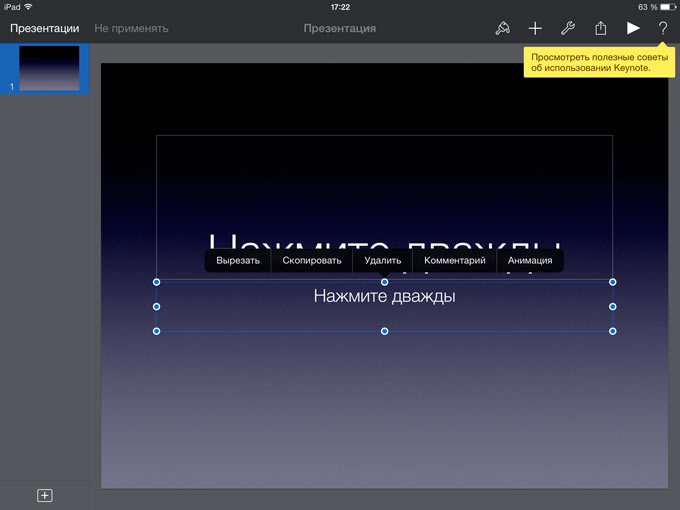Add a new slide with plus button

[x=44, y=495]
